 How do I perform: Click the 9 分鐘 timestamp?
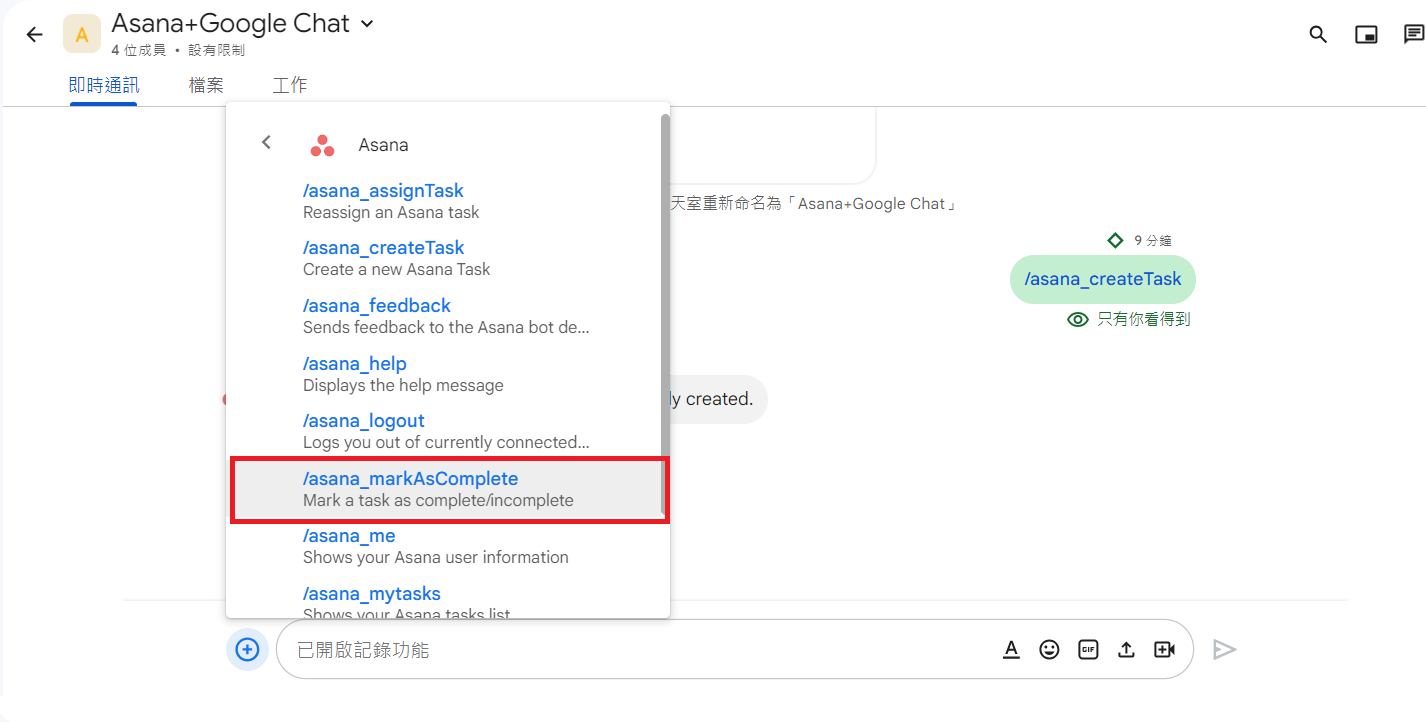(x=1153, y=241)
